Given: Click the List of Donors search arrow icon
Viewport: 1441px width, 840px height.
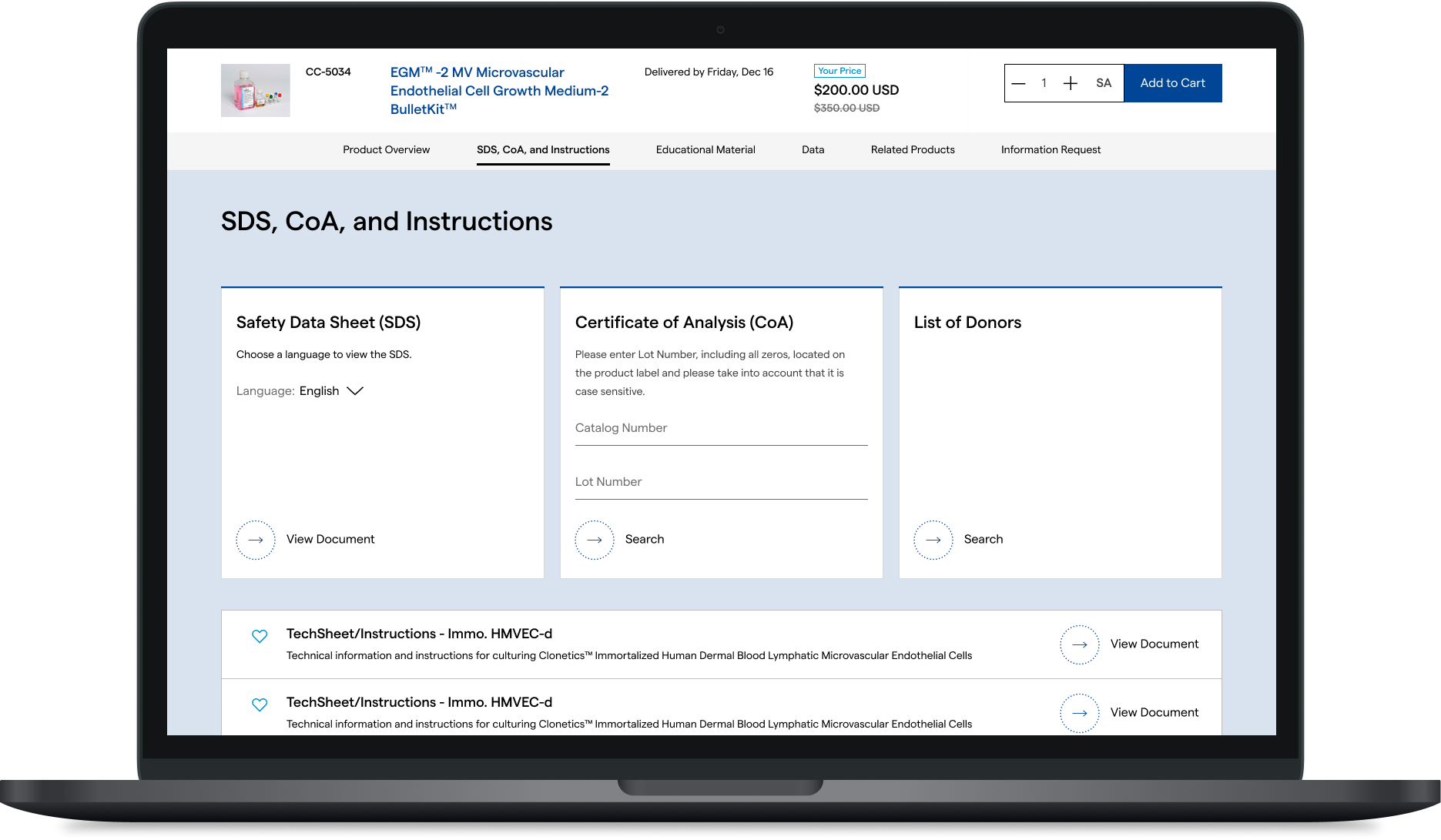Looking at the screenshot, I should (933, 540).
